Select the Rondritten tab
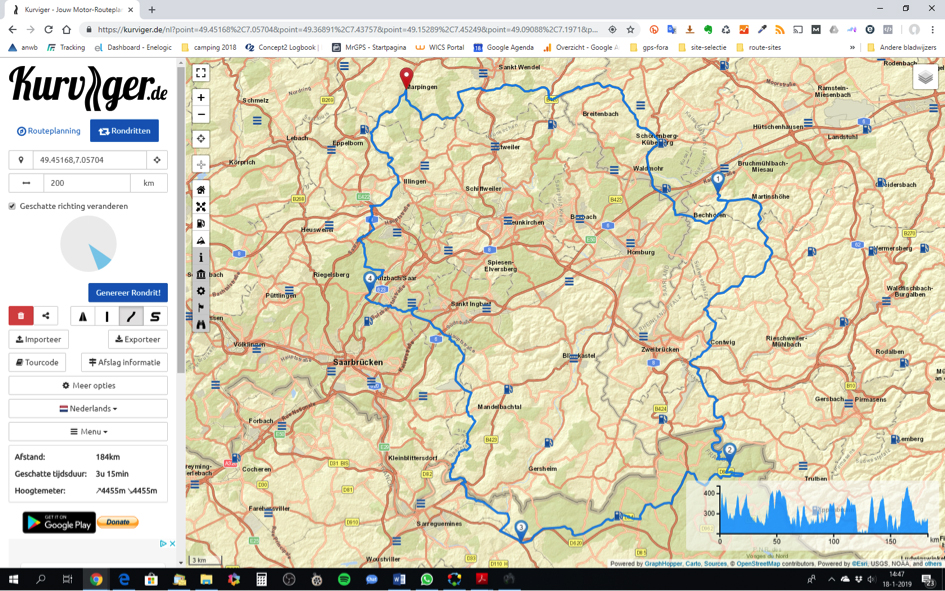945x591 pixels. [x=124, y=131]
